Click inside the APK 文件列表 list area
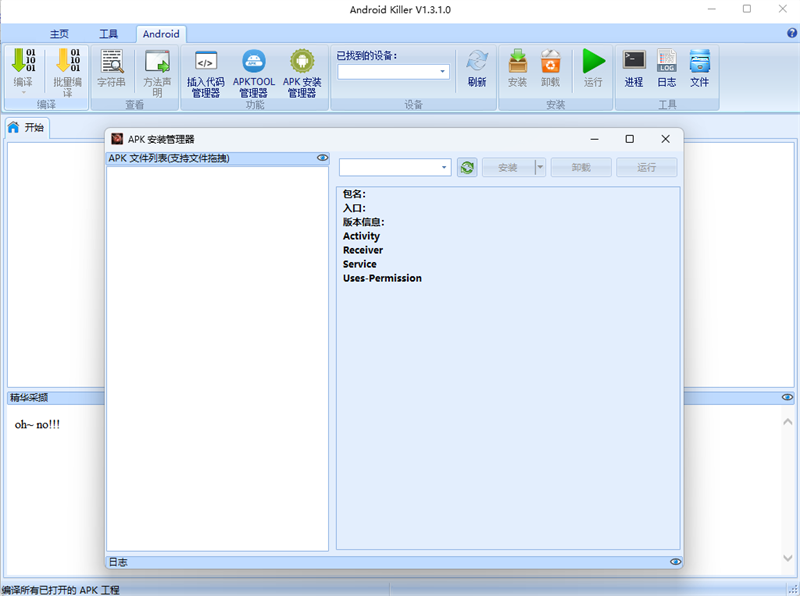The image size is (800, 596). pos(217,358)
